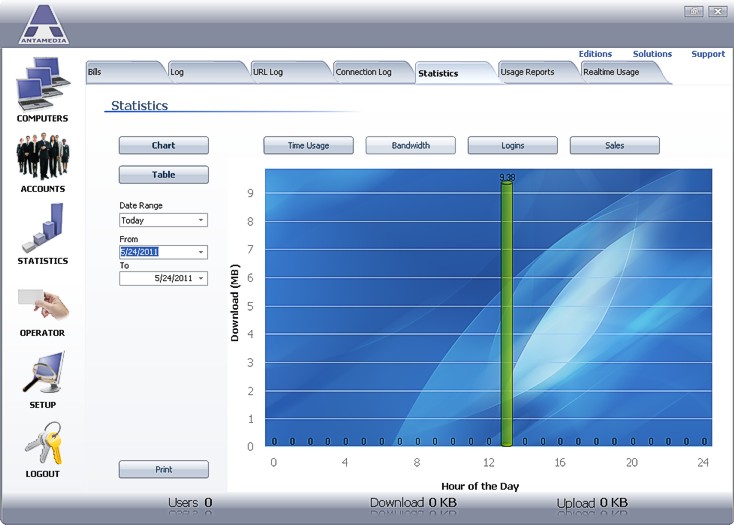
Task: Show the Time Usage chart
Action: (308, 145)
